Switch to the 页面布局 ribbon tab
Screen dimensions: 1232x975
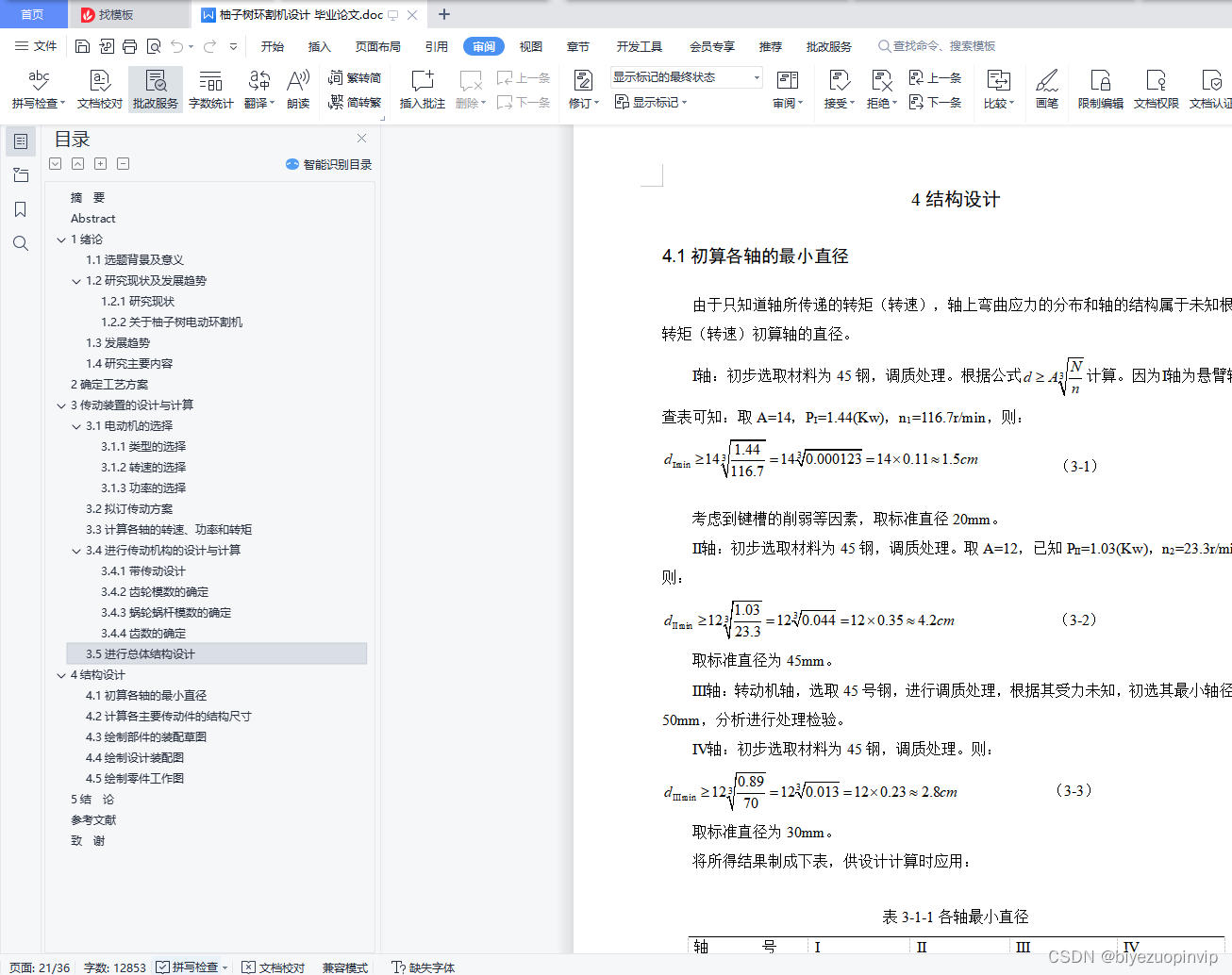click(377, 45)
